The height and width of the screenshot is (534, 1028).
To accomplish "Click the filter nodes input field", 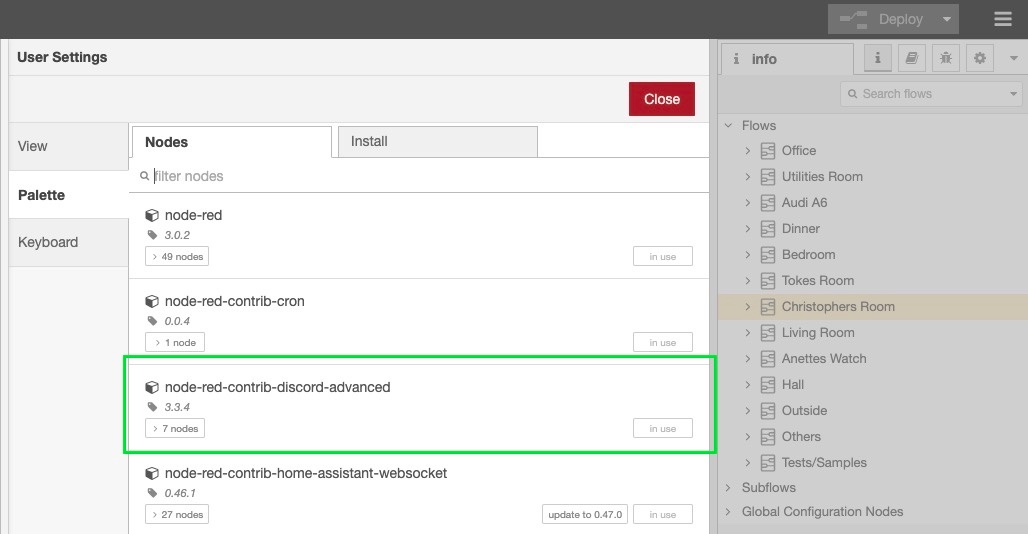I will (x=425, y=176).
